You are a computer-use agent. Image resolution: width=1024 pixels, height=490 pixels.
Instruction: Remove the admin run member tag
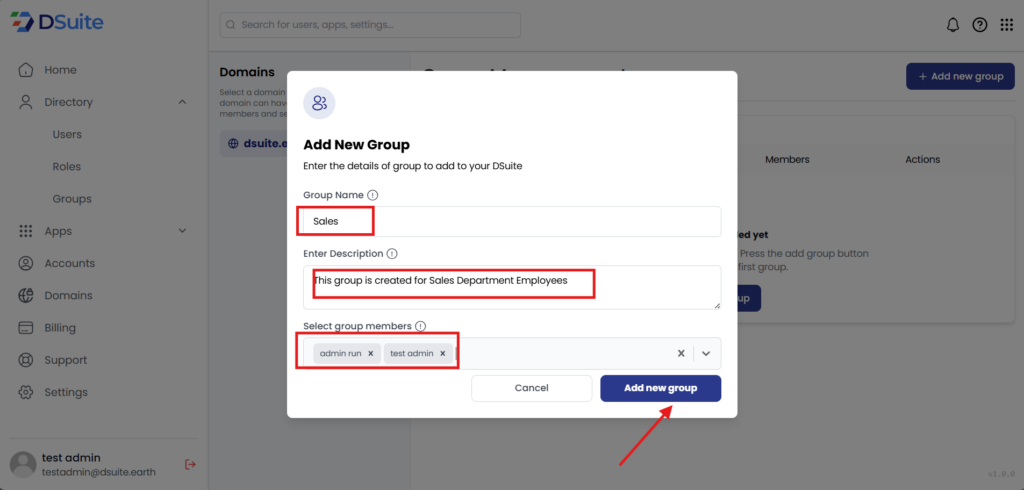[370, 353]
